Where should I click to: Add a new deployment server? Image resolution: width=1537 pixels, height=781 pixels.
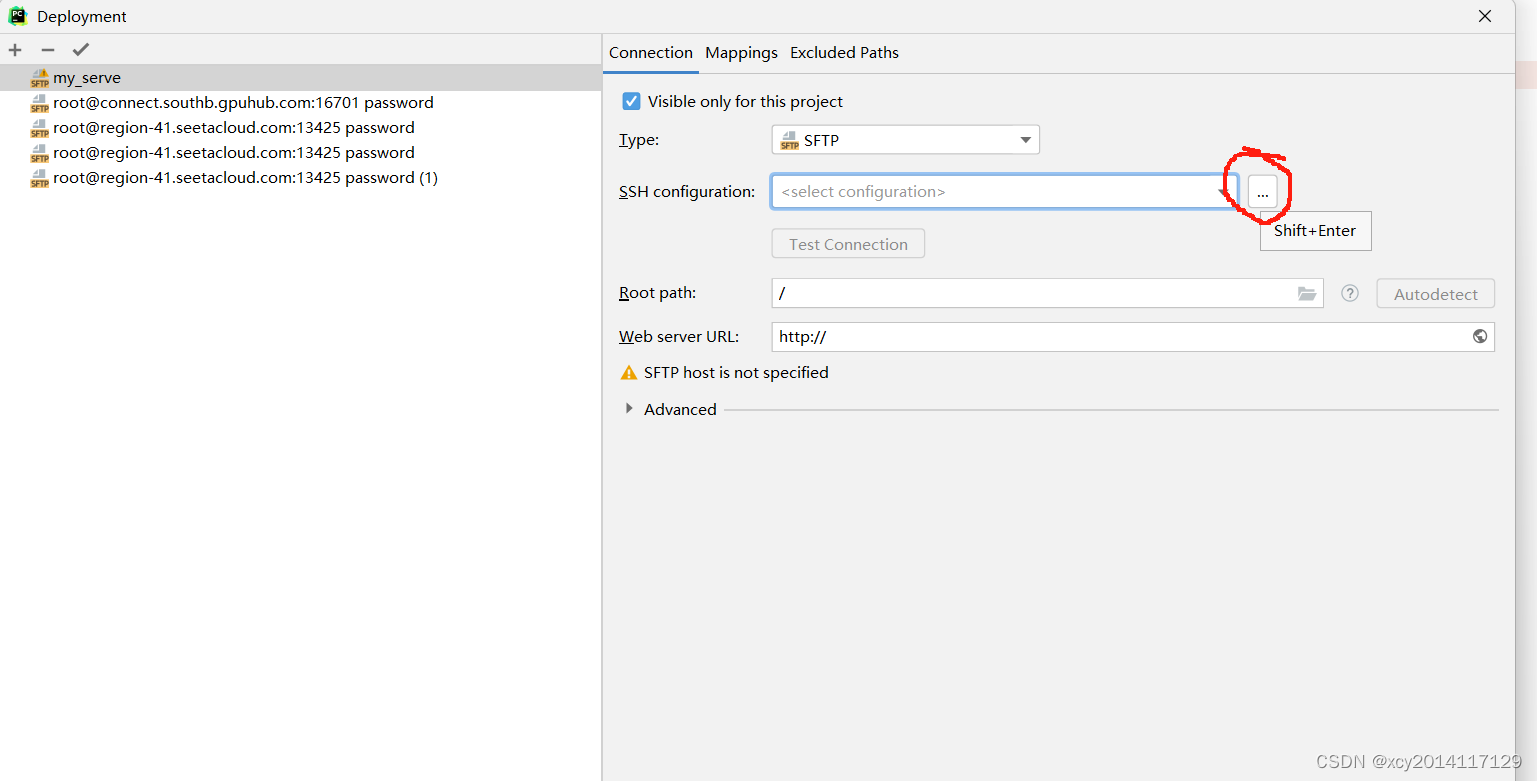15,49
